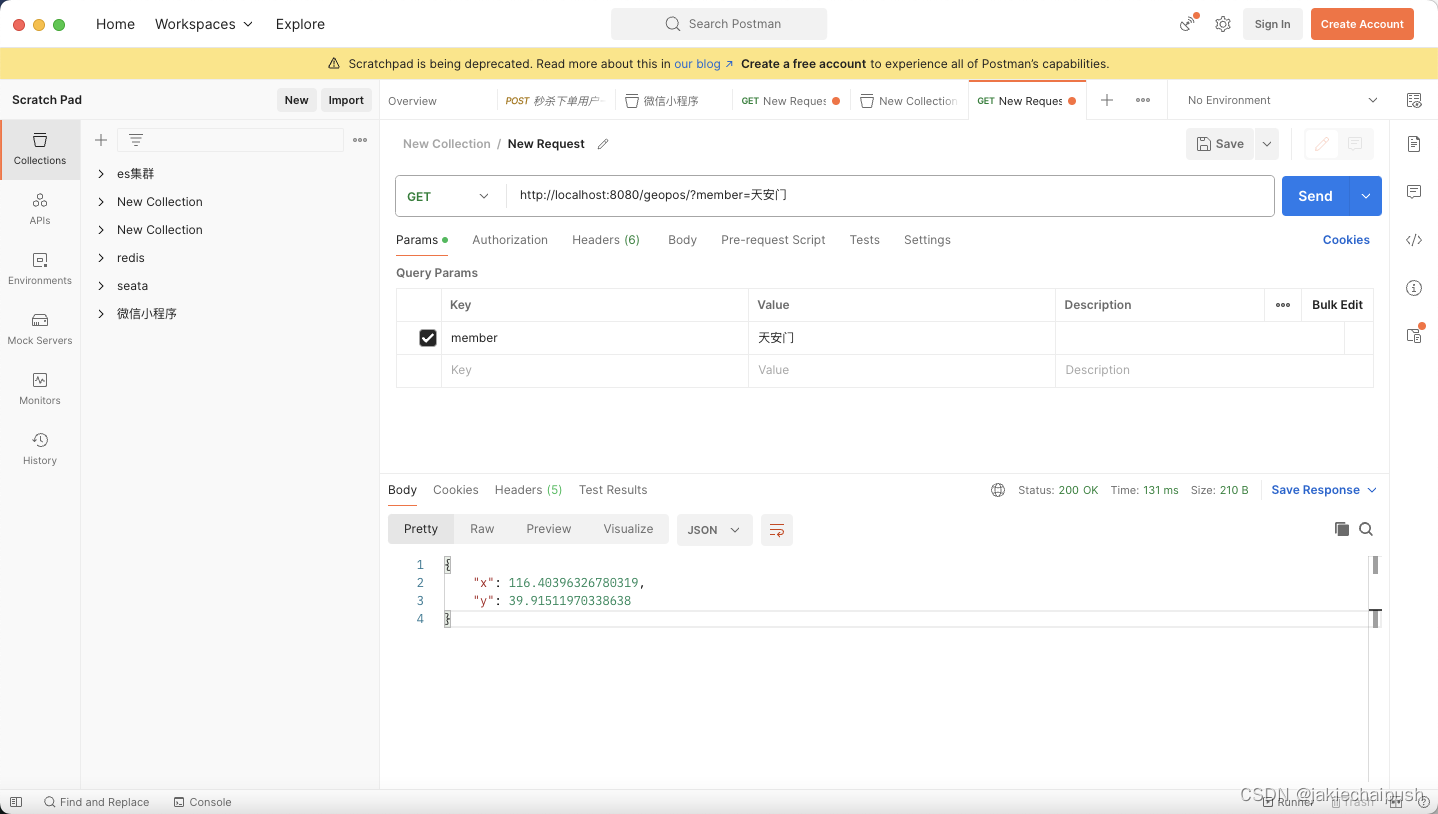The width and height of the screenshot is (1438, 814).
Task: Open Save Response dropdown
Action: point(1324,490)
